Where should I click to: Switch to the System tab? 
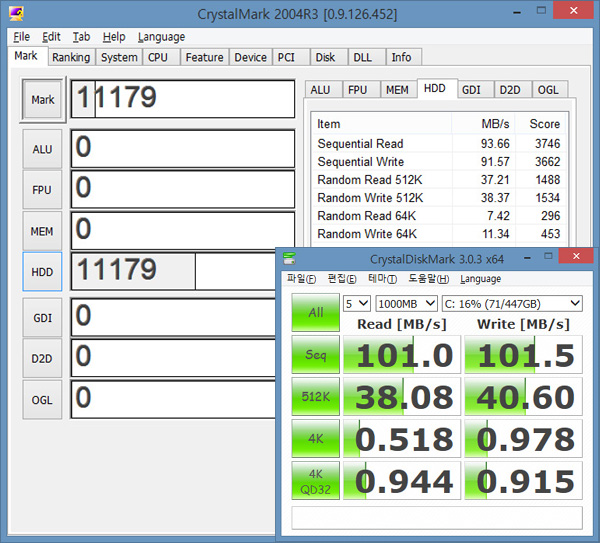[x=119, y=57]
